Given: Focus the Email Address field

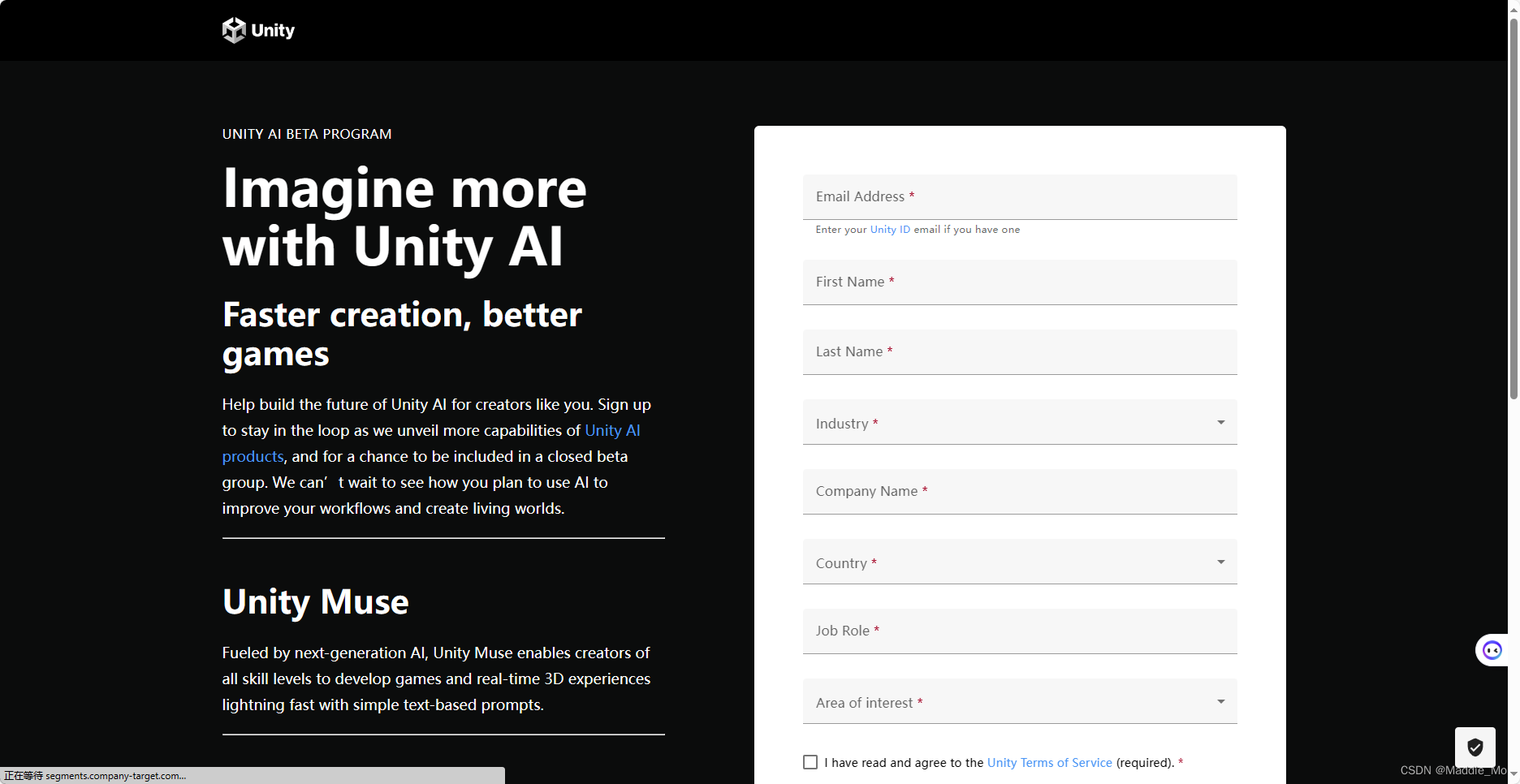Looking at the screenshot, I should [1020, 197].
